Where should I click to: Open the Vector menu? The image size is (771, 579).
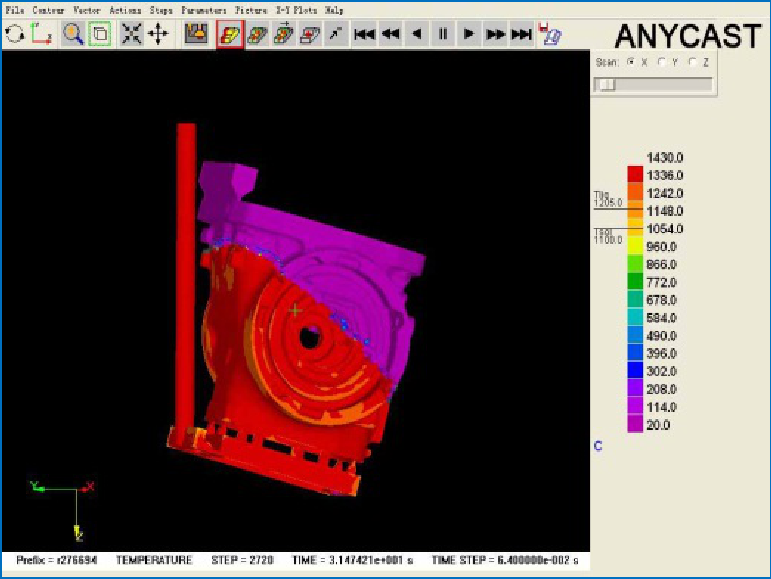click(x=87, y=9)
